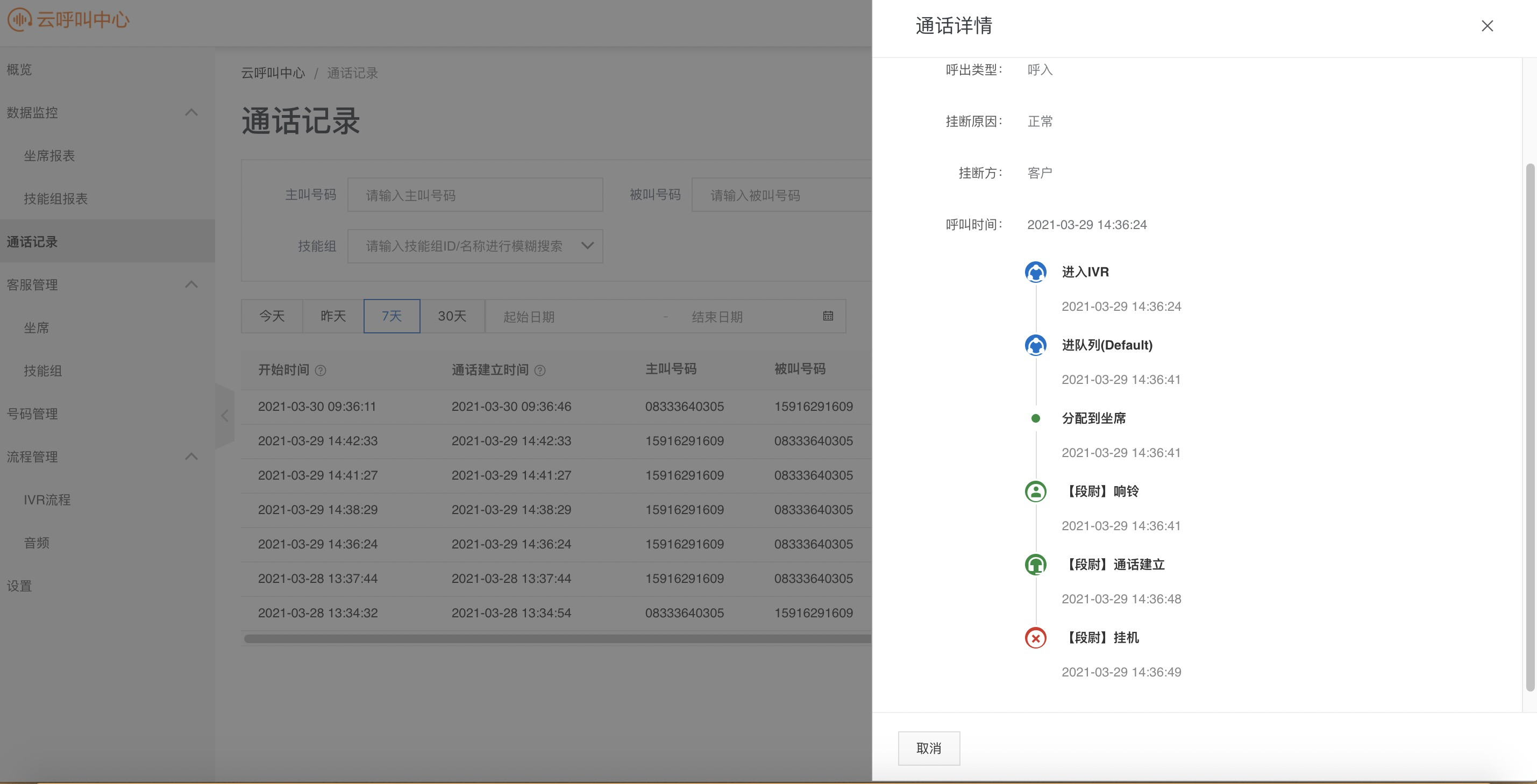Click the help icon beside 通话建立时间
The image size is (1537, 784).
click(x=540, y=370)
